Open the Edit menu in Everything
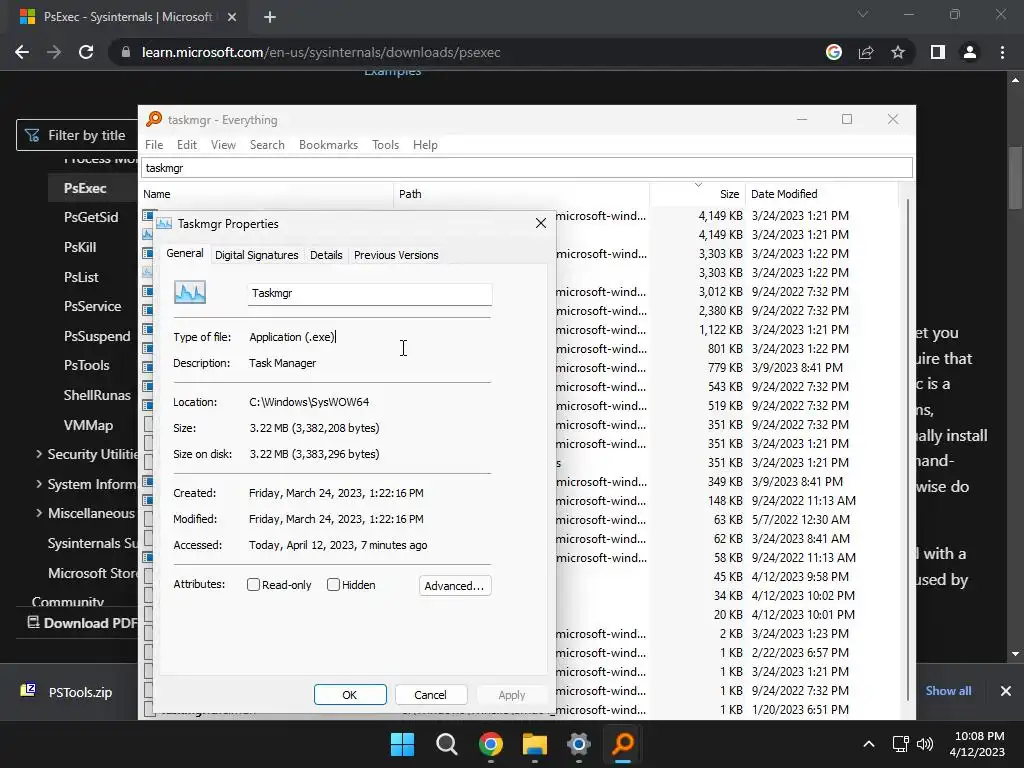 pos(187,145)
